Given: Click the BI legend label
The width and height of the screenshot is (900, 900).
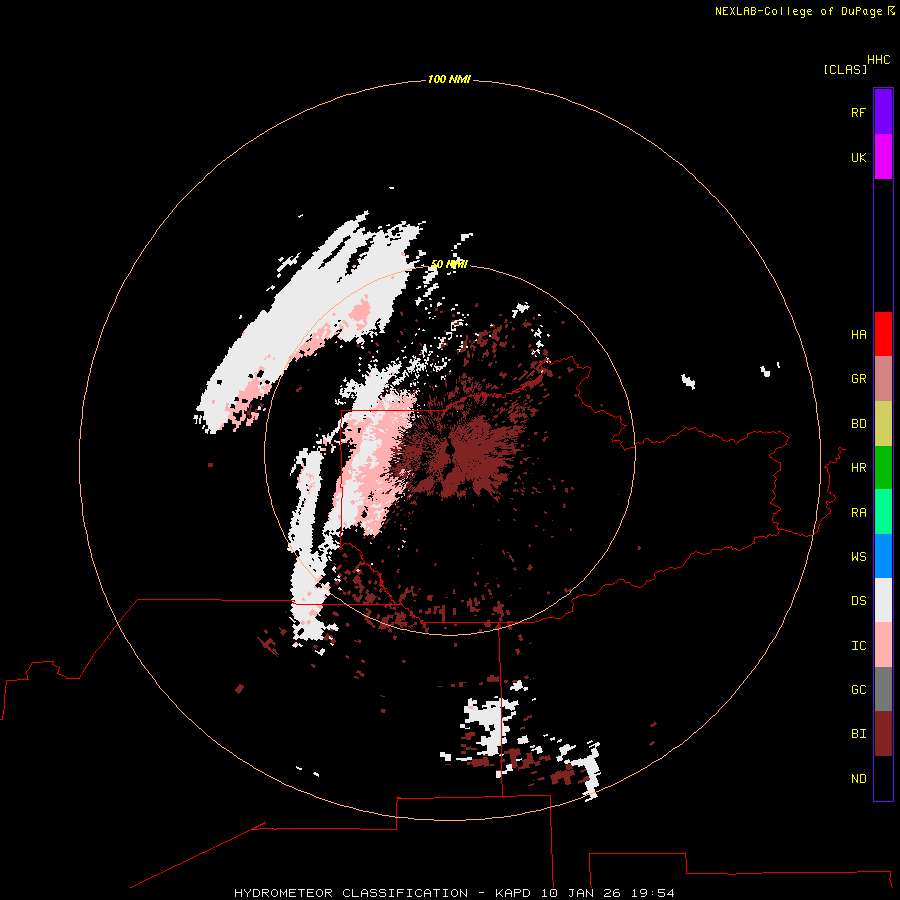Looking at the screenshot, I should 858,734.
